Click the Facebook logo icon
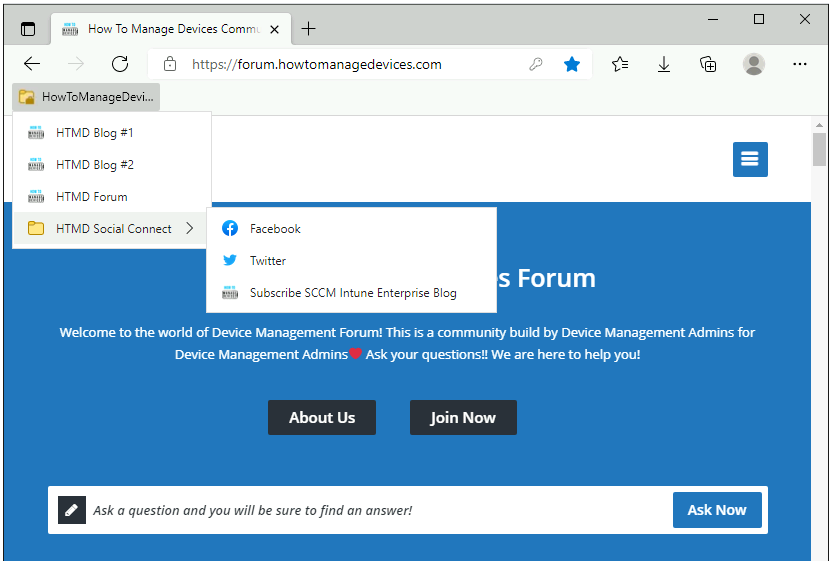The width and height of the screenshot is (833, 561). 230,228
